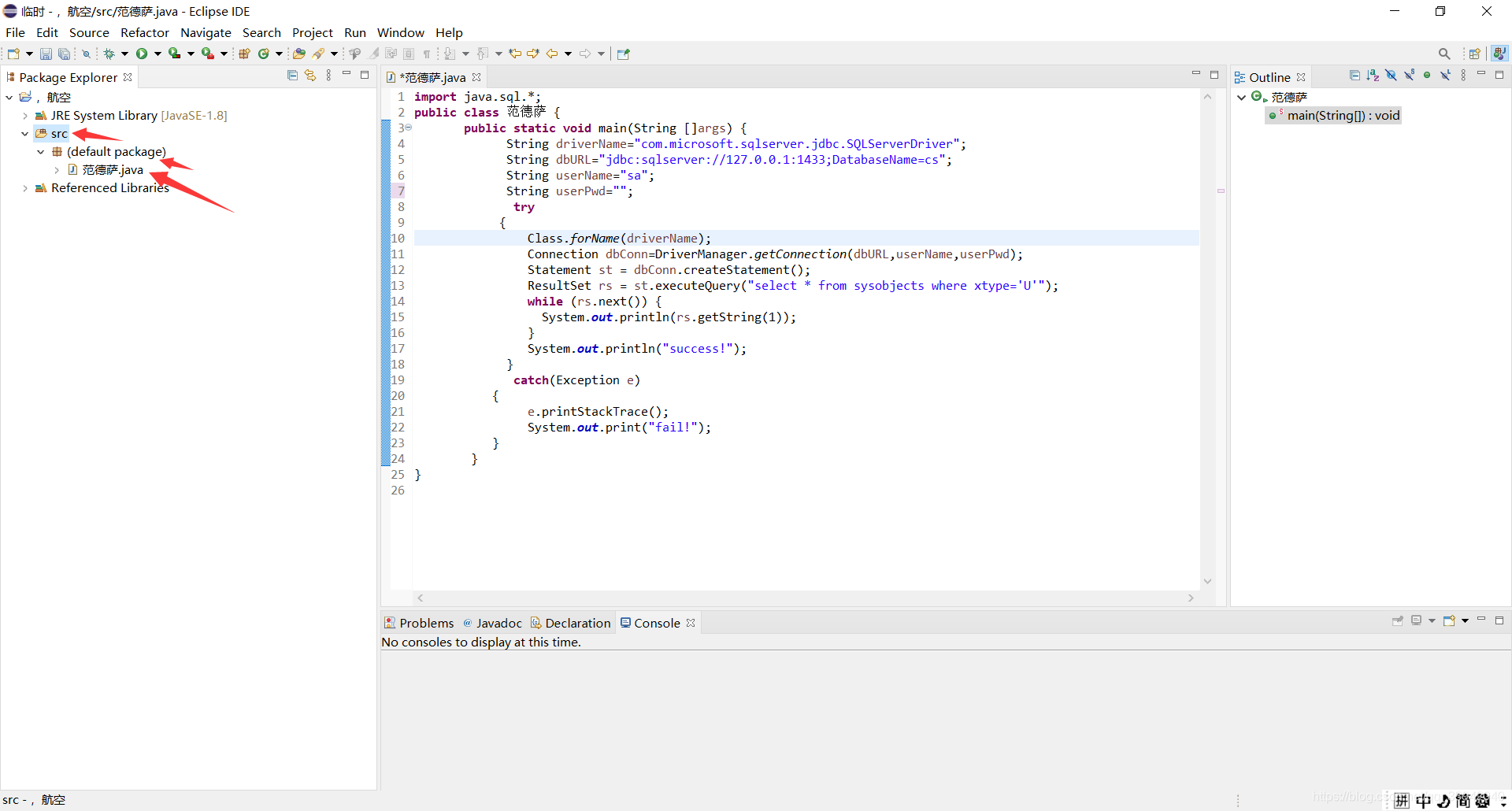Open the Refactor menu

pyautogui.click(x=145, y=32)
